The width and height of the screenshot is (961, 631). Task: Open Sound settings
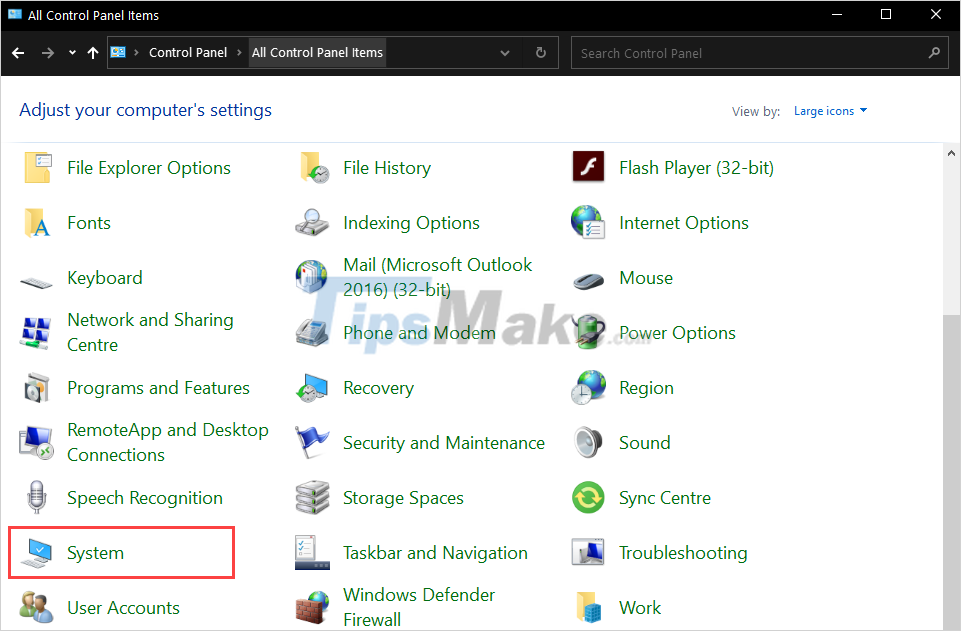click(x=644, y=442)
